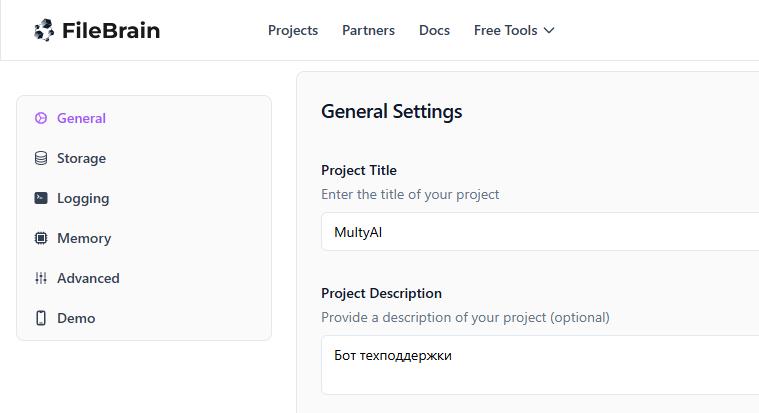Select the Logging terminal icon
Image resolution: width=759 pixels, height=413 pixels.
pyautogui.click(x=41, y=198)
